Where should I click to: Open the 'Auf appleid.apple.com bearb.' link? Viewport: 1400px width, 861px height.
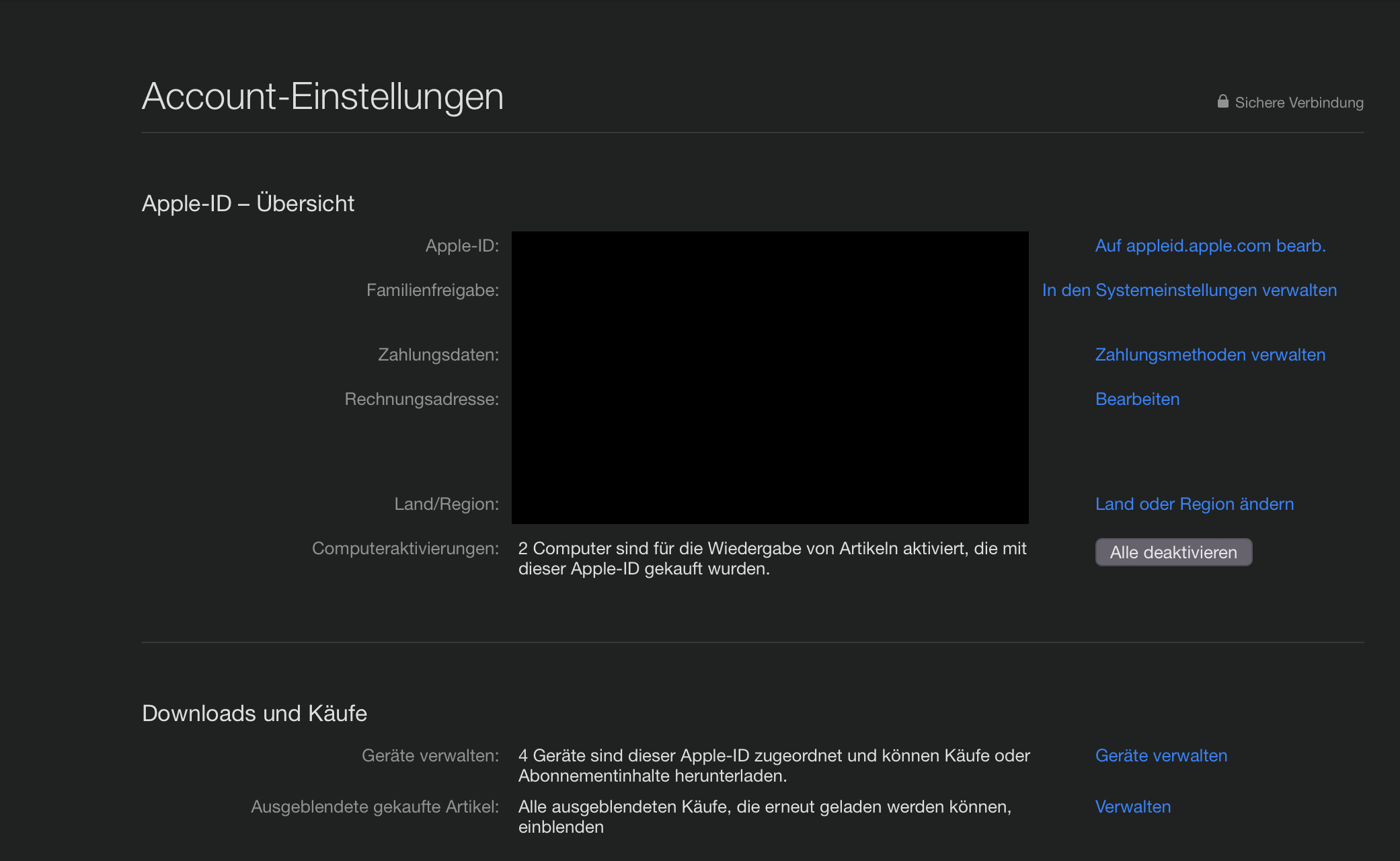pyautogui.click(x=1210, y=246)
